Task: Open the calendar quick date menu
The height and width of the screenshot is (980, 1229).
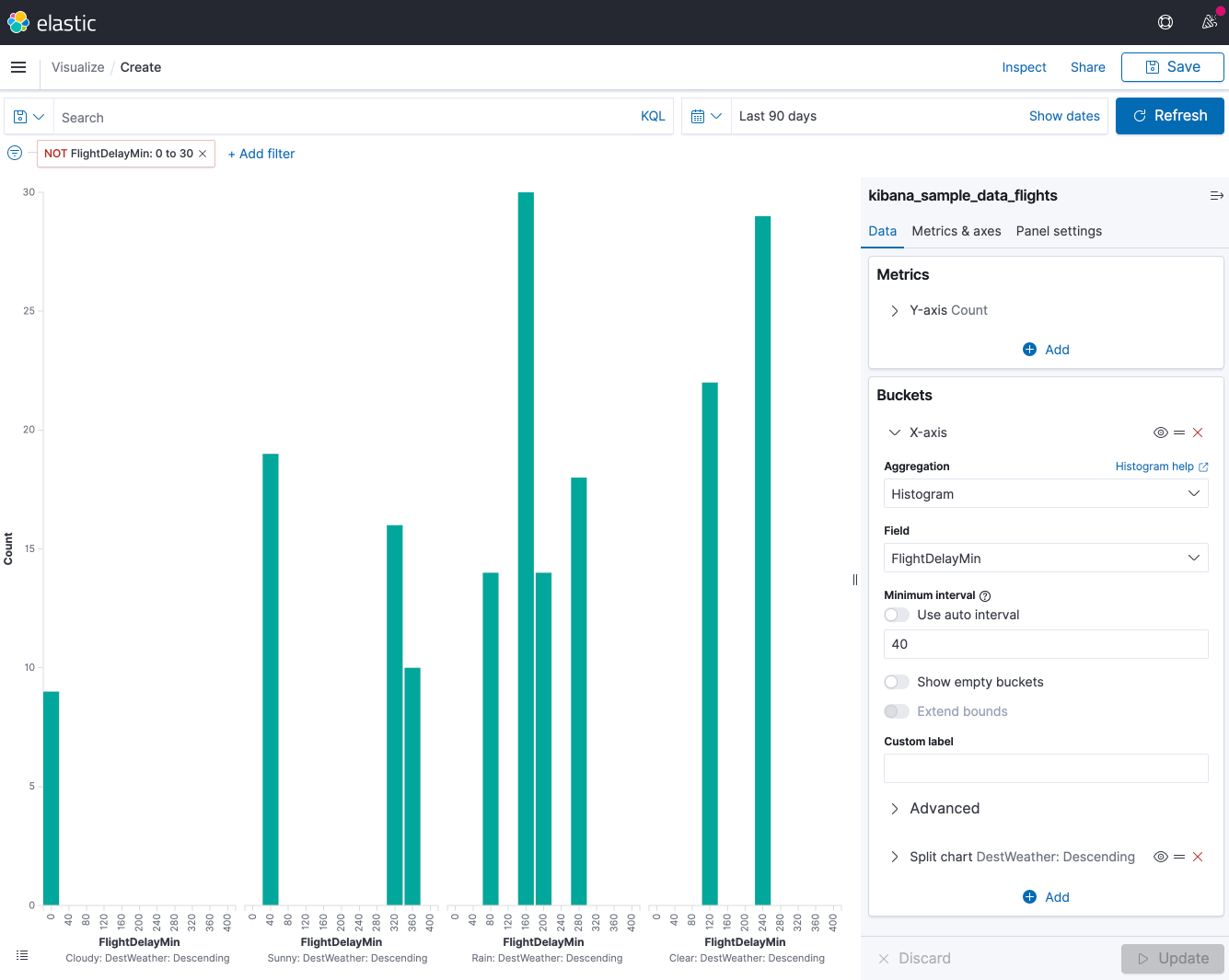Action: coord(706,116)
